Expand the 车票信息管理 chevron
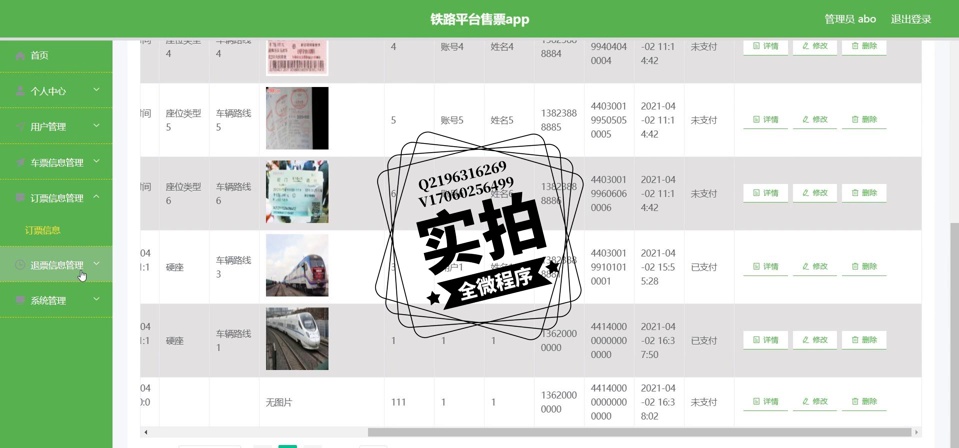Screen dimensions: 959x448 [97, 162]
